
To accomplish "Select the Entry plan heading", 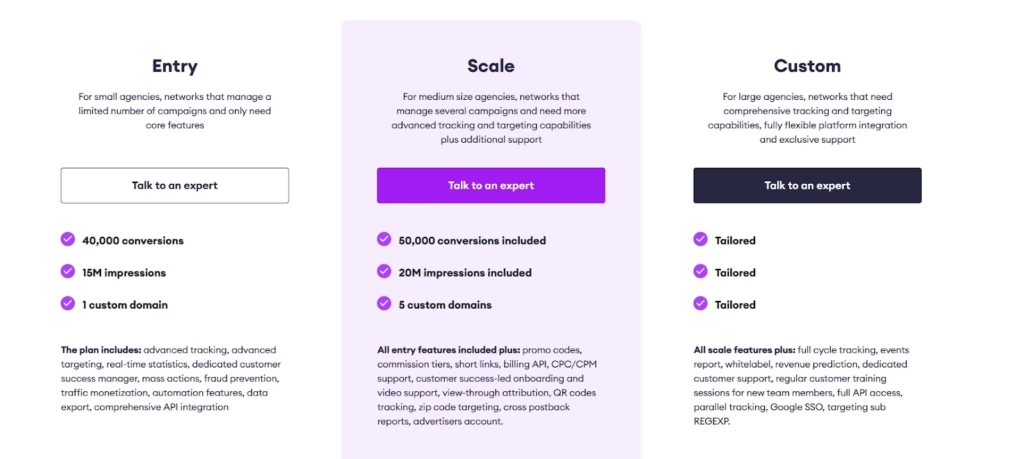I will pos(175,66).
